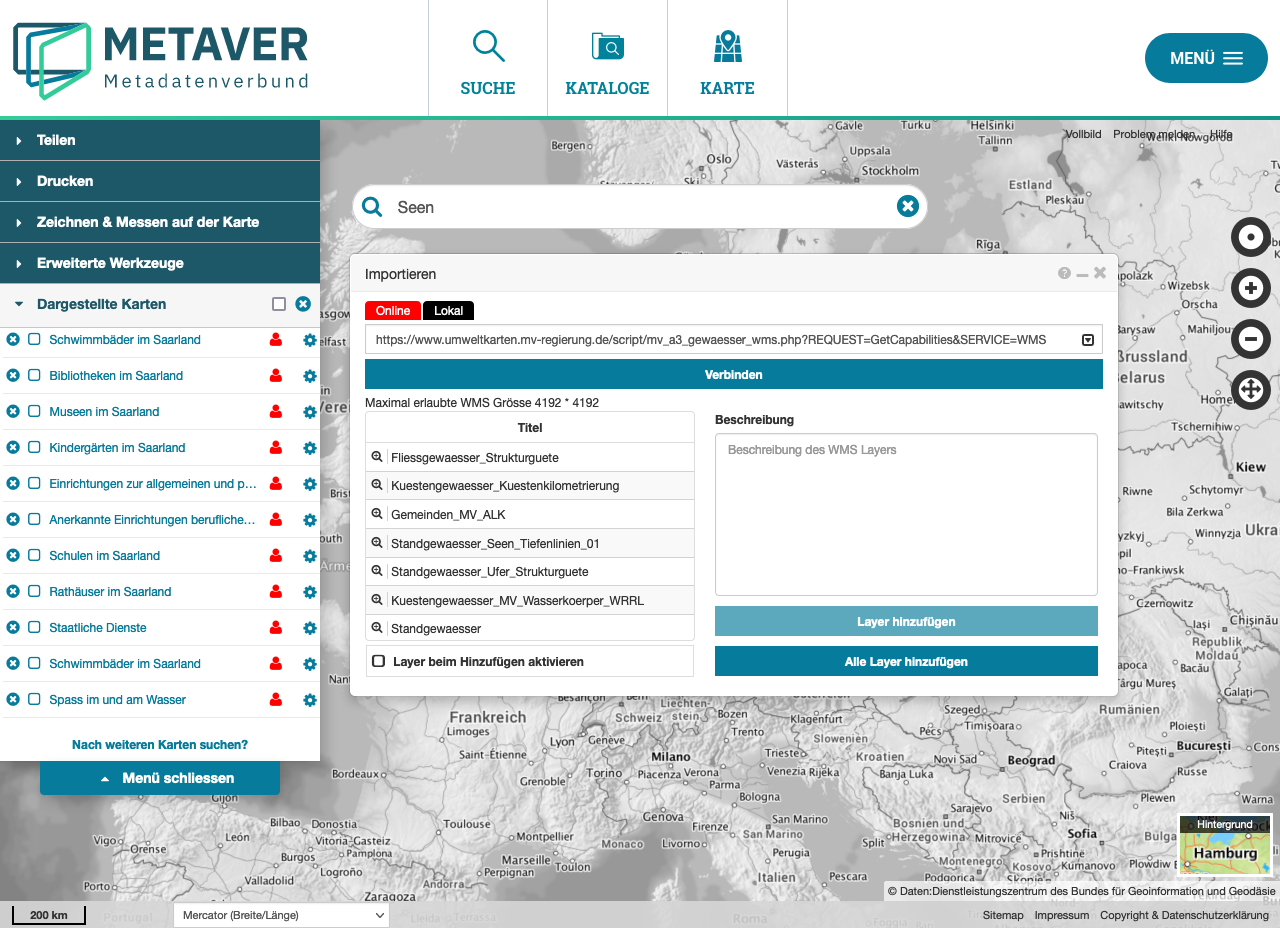The image size is (1280, 928).
Task: Click the 200 km scale bar control
Action: click(x=47, y=915)
